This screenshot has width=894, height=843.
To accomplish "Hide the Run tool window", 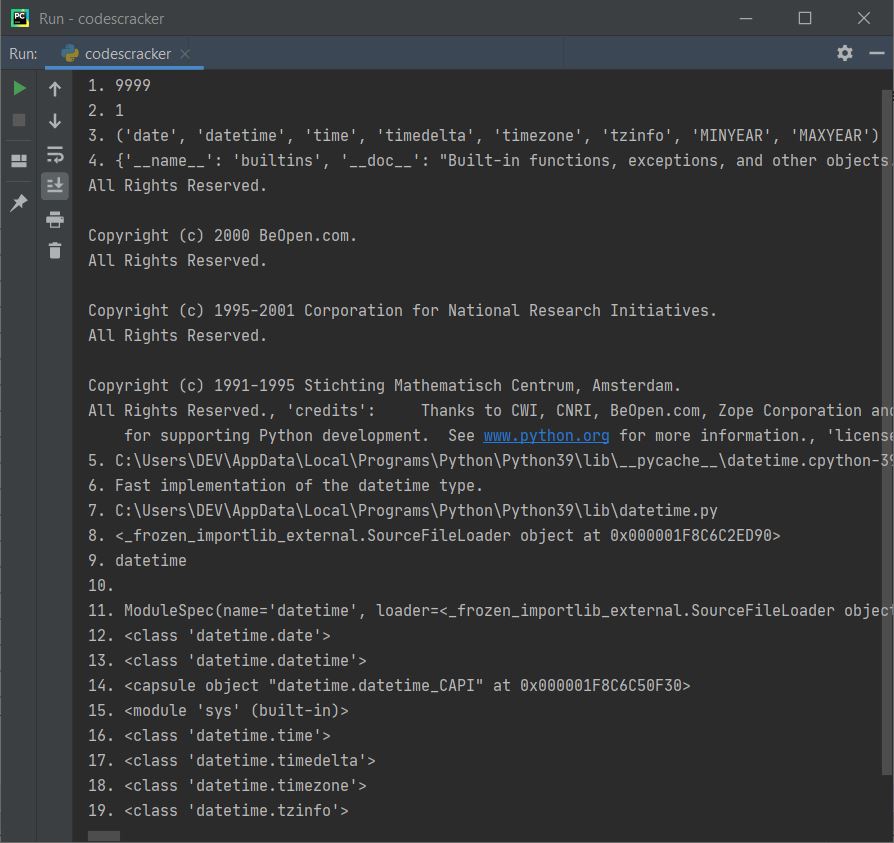I will [877, 53].
